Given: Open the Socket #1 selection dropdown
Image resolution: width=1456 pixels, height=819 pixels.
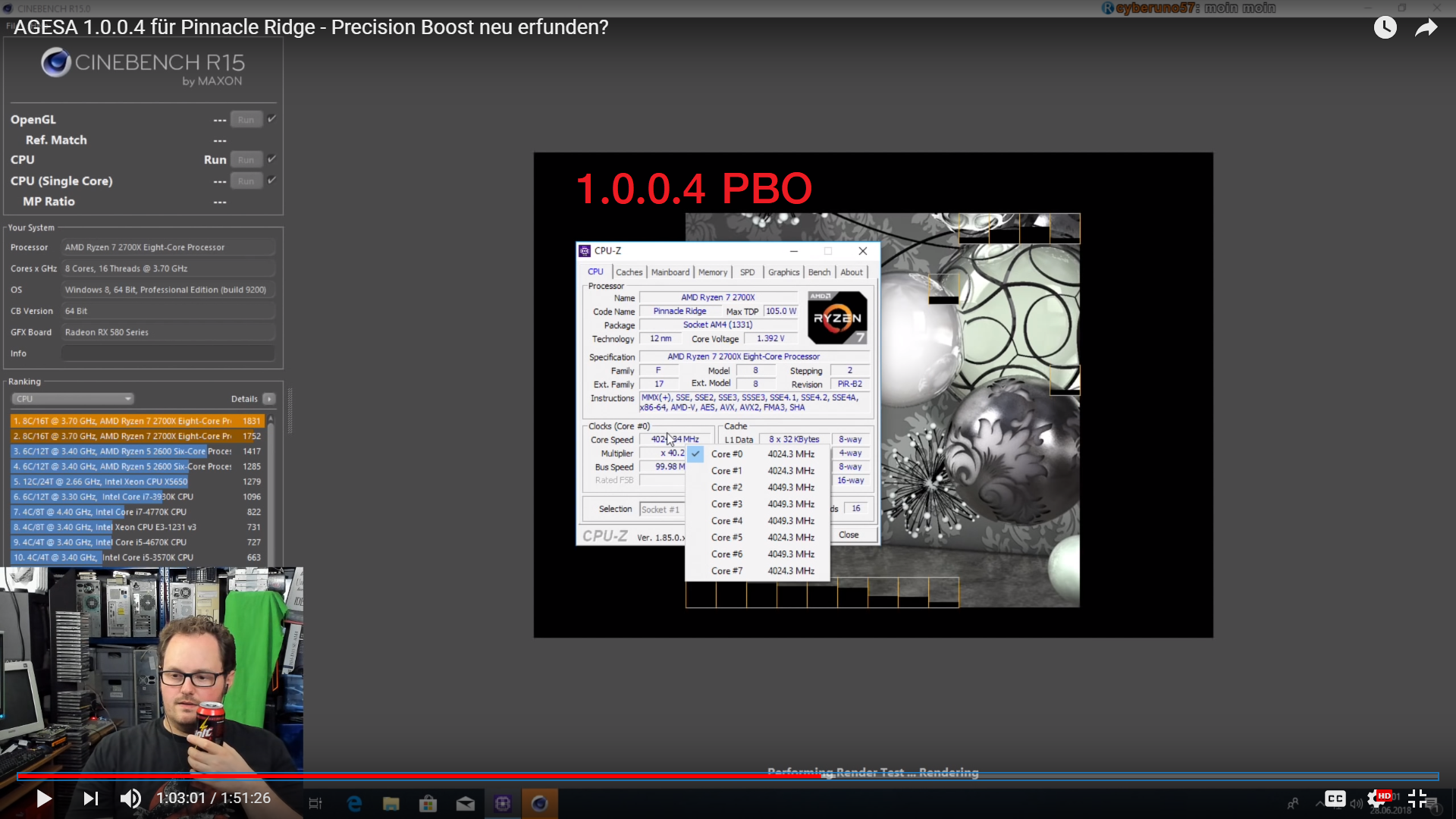Looking at the screenshot, I should [x=662, y=510].
